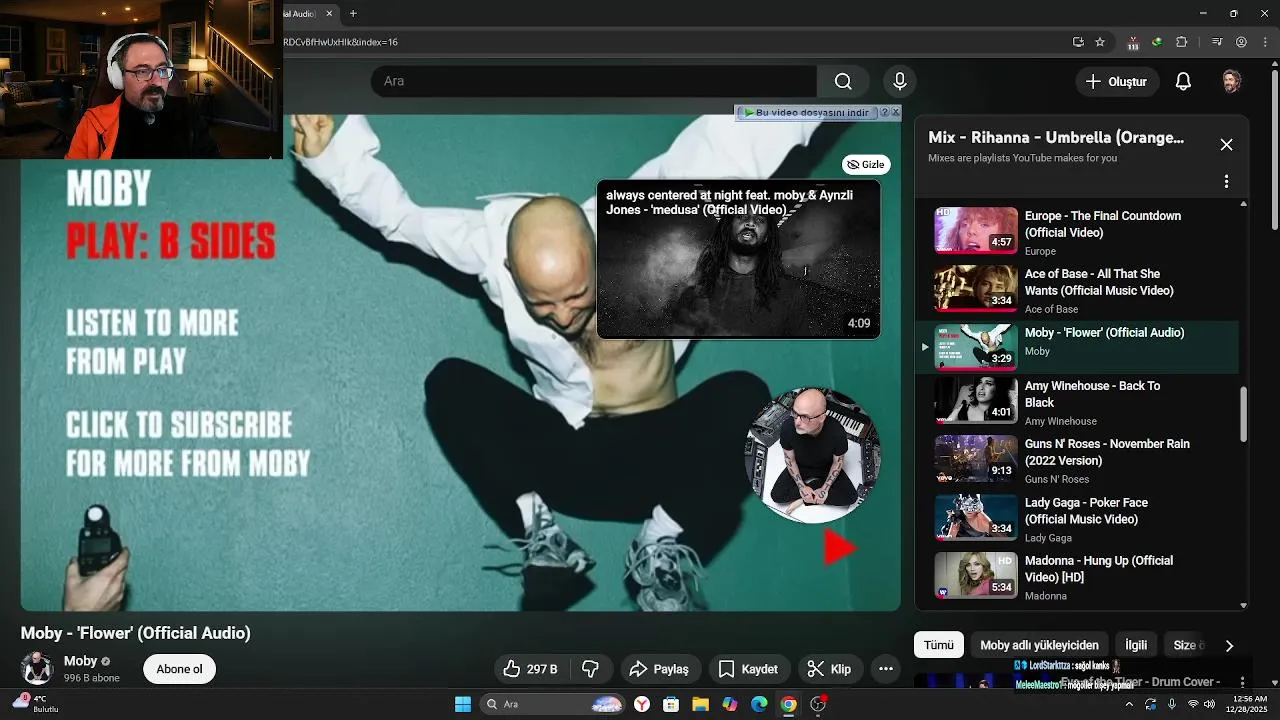Subscribe with the 'Abone ol' button
Screen dimensions: 1280x720
[179, 669]
